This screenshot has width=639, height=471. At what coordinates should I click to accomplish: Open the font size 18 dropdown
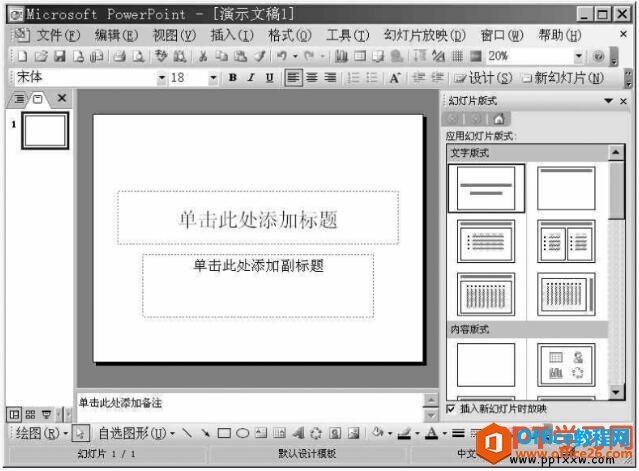click(213, 77)
